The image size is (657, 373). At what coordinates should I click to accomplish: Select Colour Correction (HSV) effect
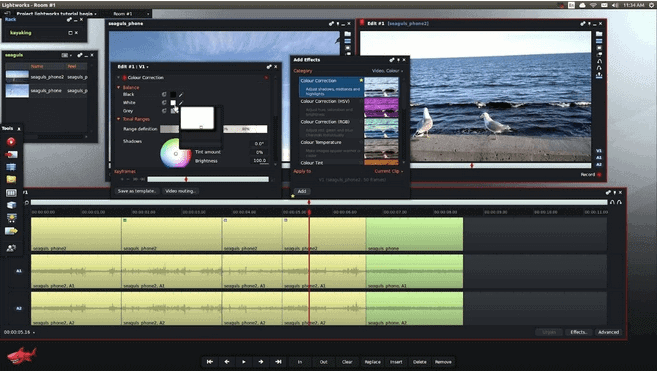tap(349, 108)
